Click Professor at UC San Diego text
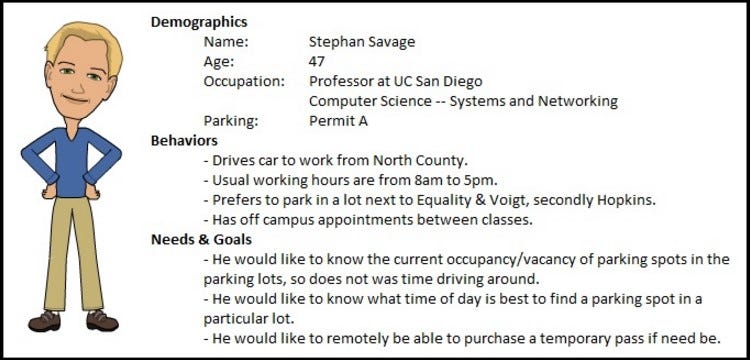Viewport: 750px width, 360px height. coord(396,81)
